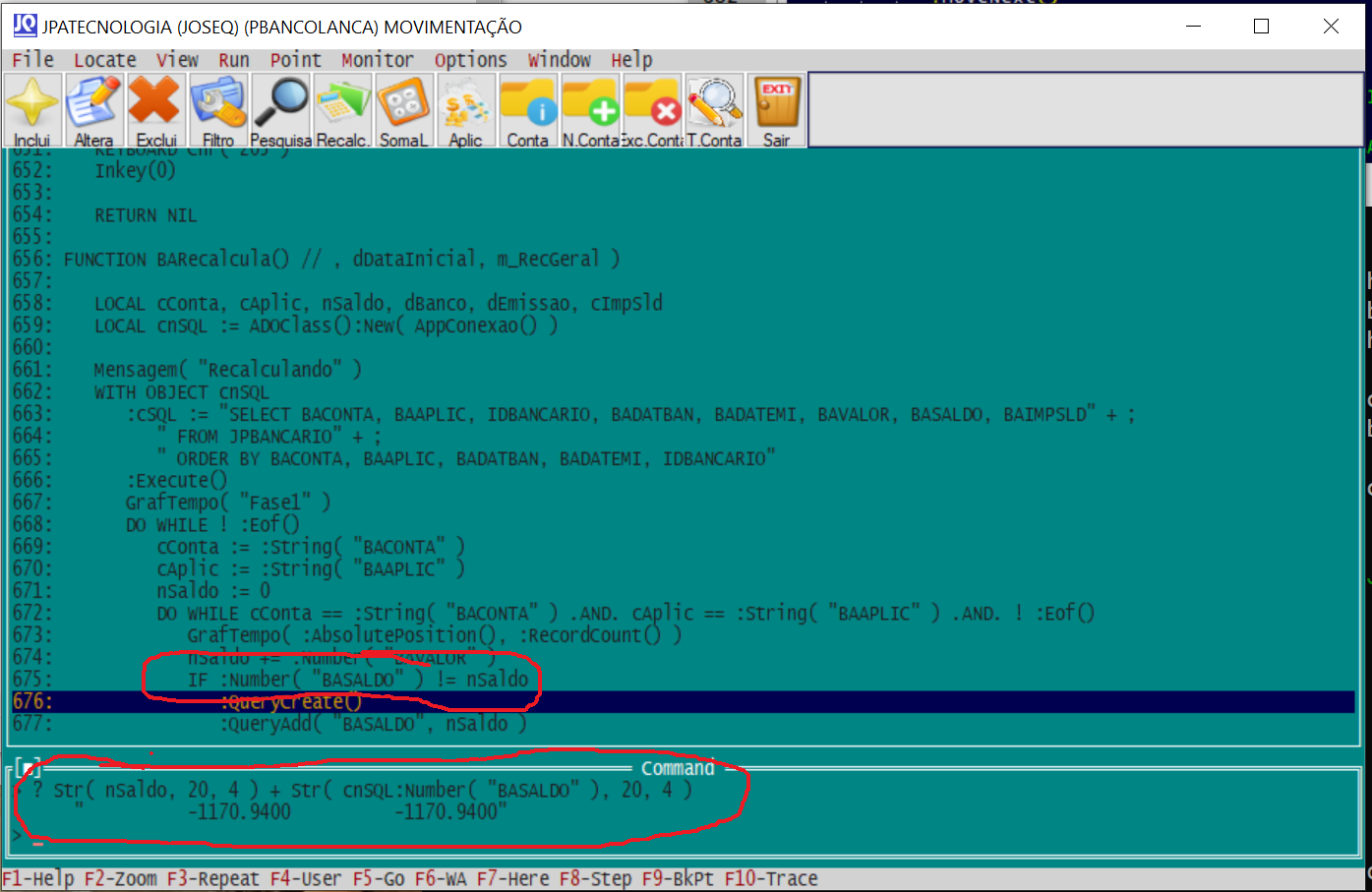
Task: Click the N.Conta new account icon
Action: pyautogui.click(x=590, y=111)
